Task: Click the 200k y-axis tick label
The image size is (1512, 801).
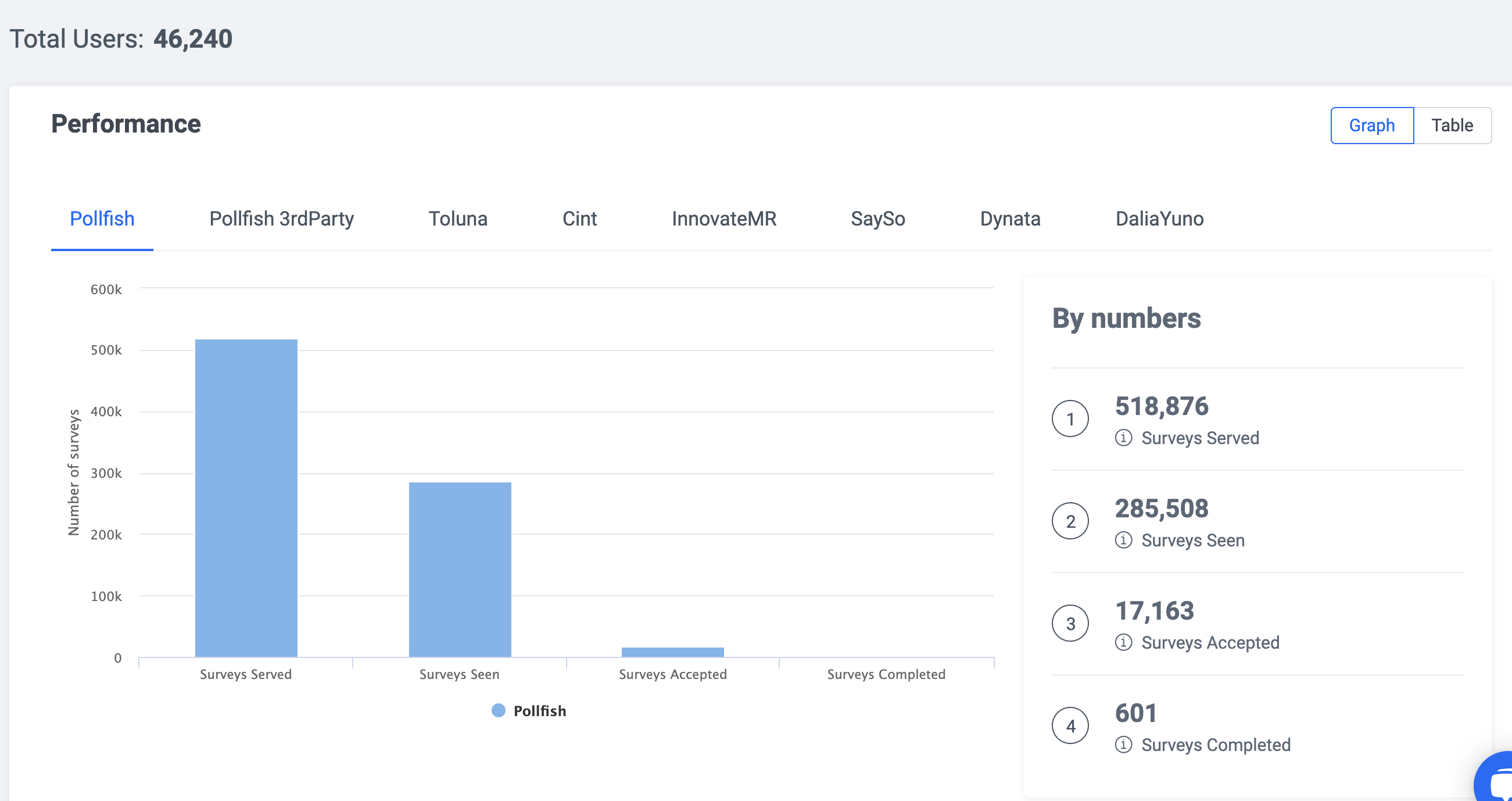Action: (x=106, y=534)
